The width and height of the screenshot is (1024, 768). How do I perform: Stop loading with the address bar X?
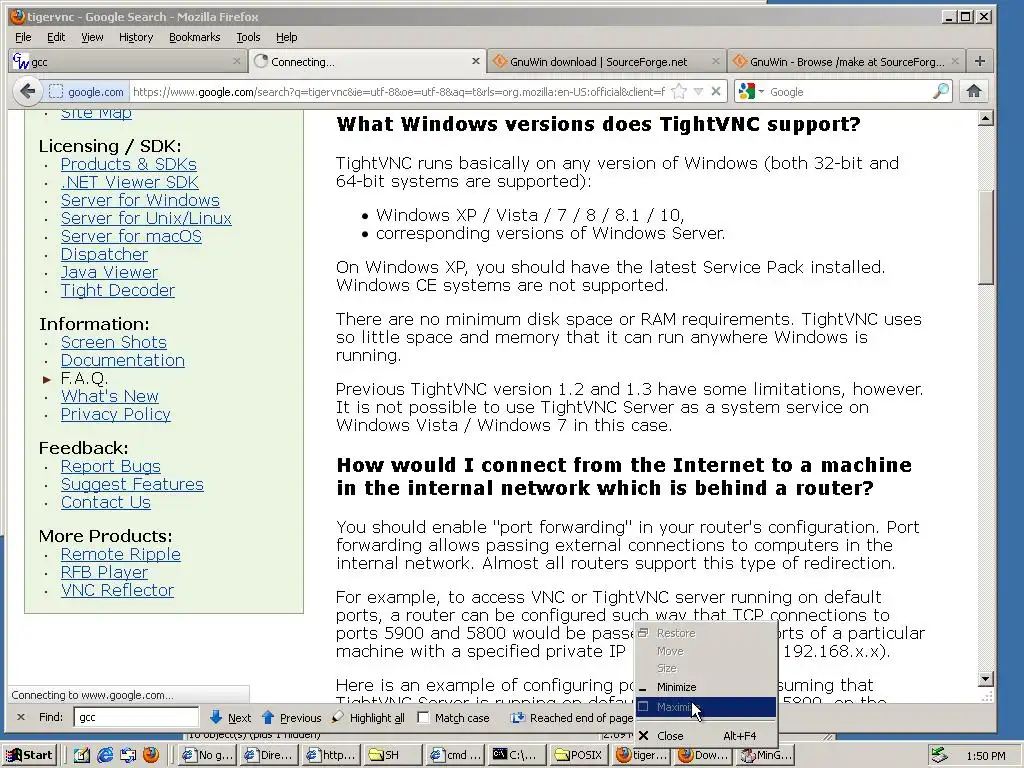click(x=716, y=91)
